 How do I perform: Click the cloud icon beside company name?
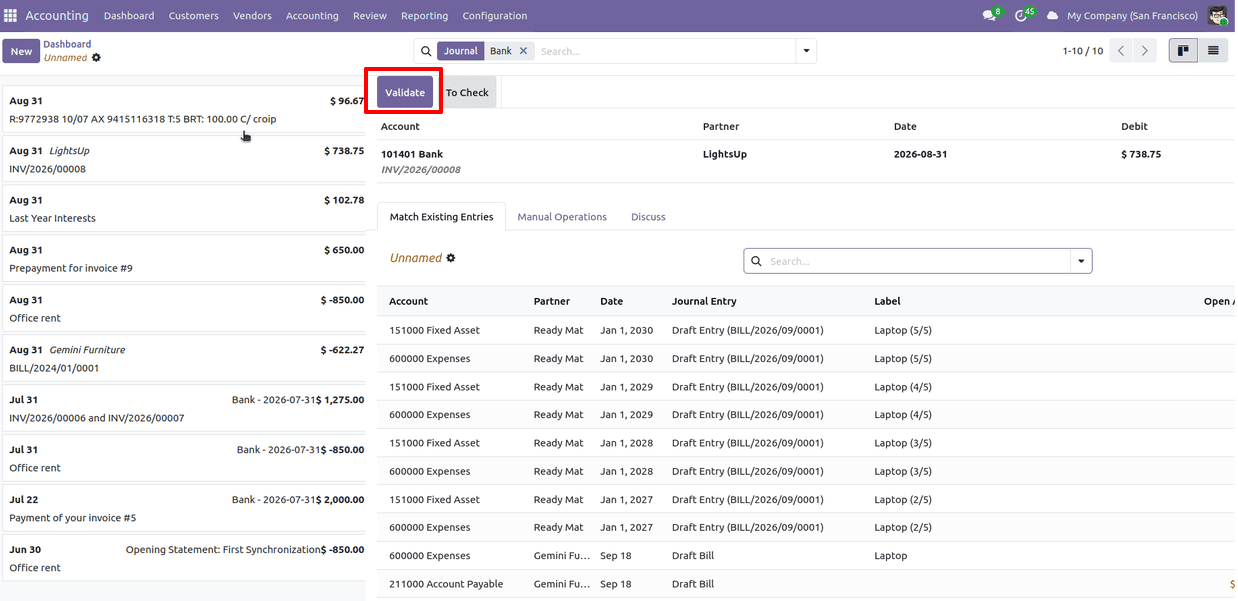[x=1052, y=16]
